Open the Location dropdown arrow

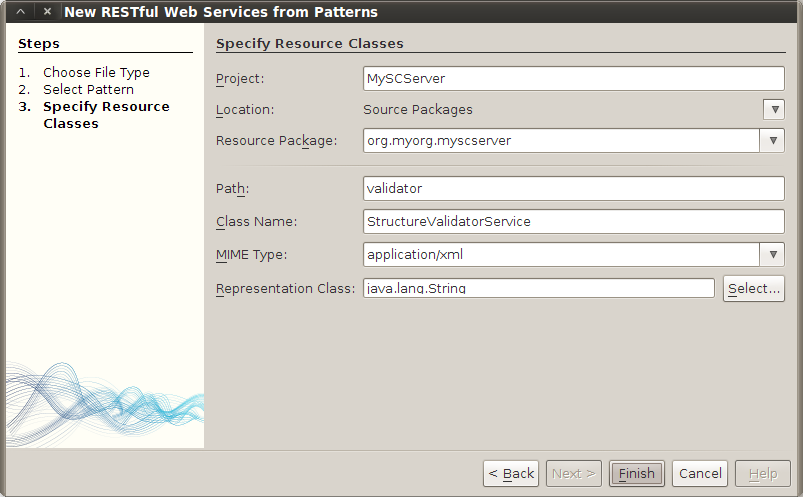click(773, 110)
